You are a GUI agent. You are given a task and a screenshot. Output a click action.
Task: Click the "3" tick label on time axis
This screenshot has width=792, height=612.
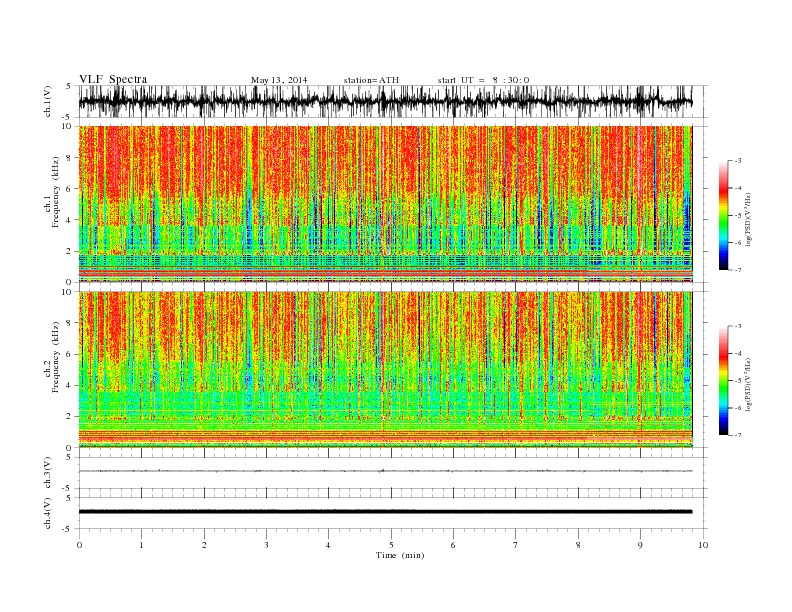pos(266,545)
